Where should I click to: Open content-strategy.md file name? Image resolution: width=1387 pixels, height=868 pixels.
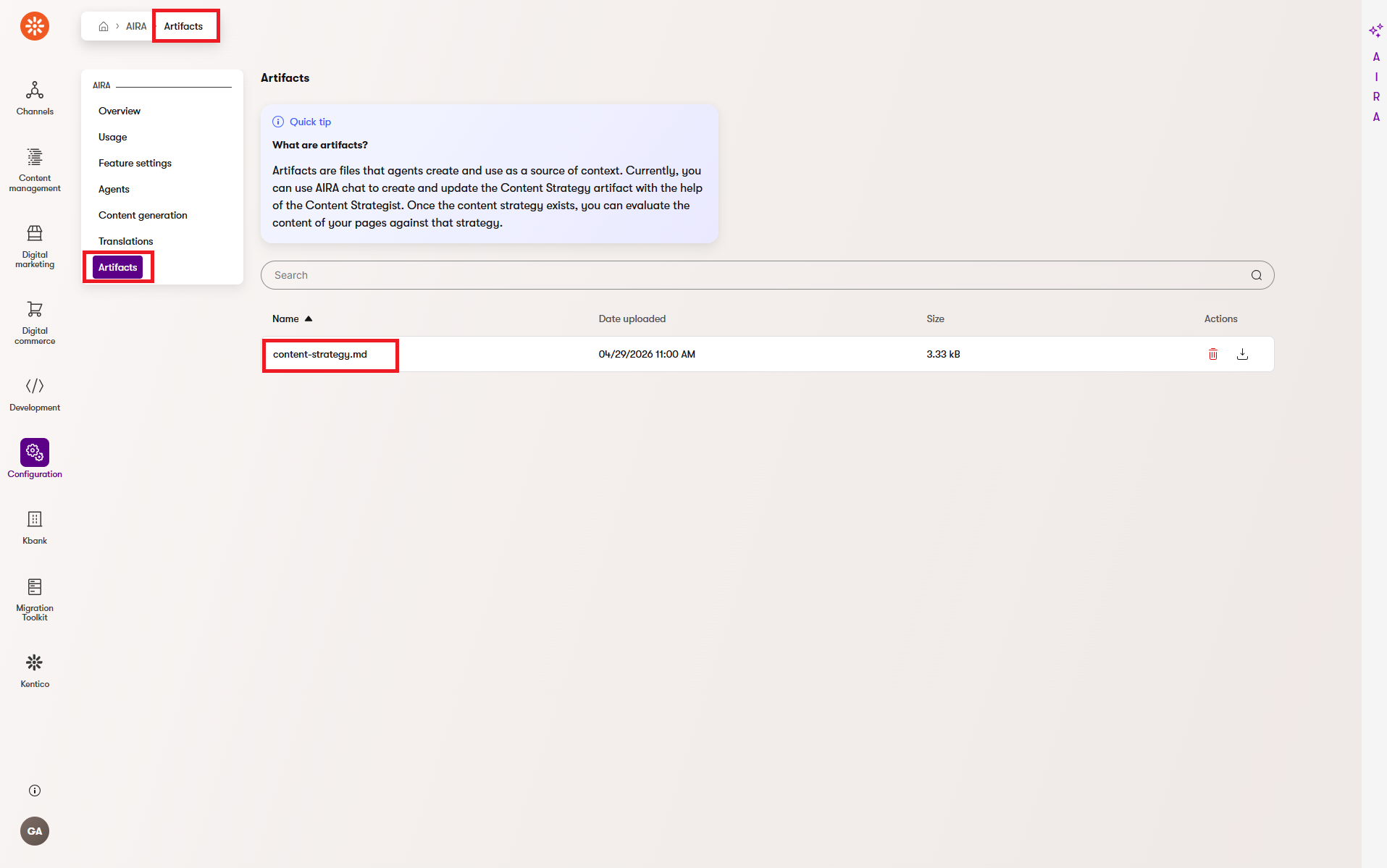pyautogui.click(x=320, y=354)
